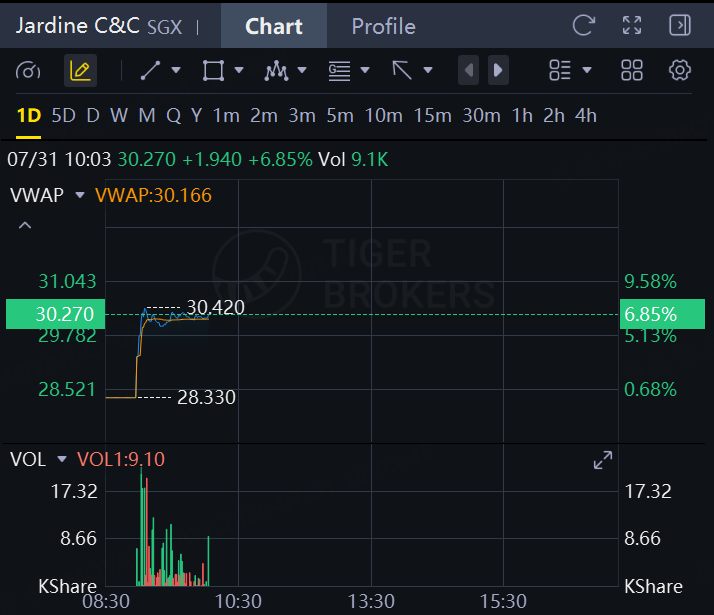Select the rectangle shape tool
This screenshot has width=714, height=615.
213,71
